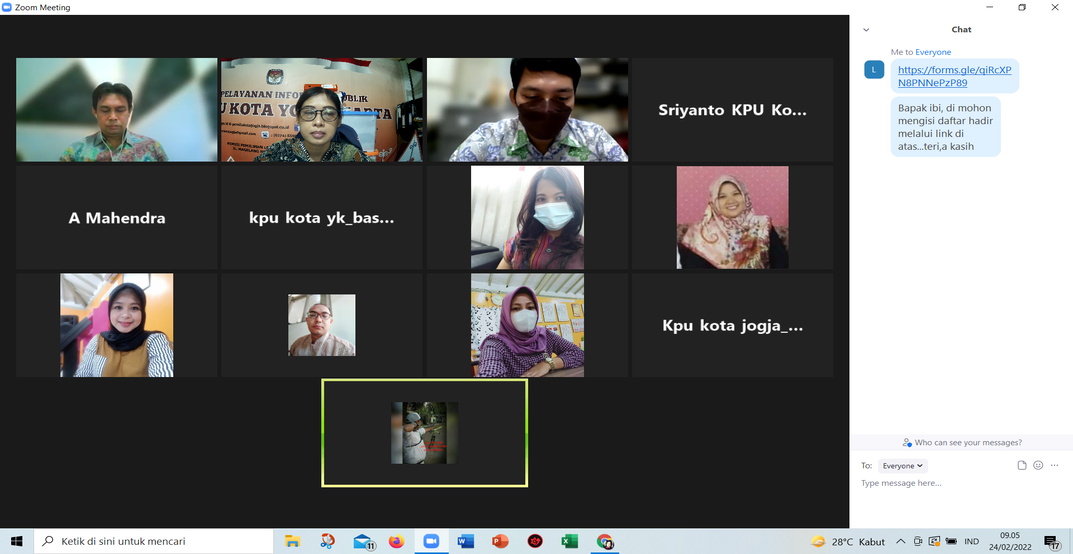Screen dimensions: 1073x554
Task: Expand the Everyone recipient dropdown
Action: [903, 466]
